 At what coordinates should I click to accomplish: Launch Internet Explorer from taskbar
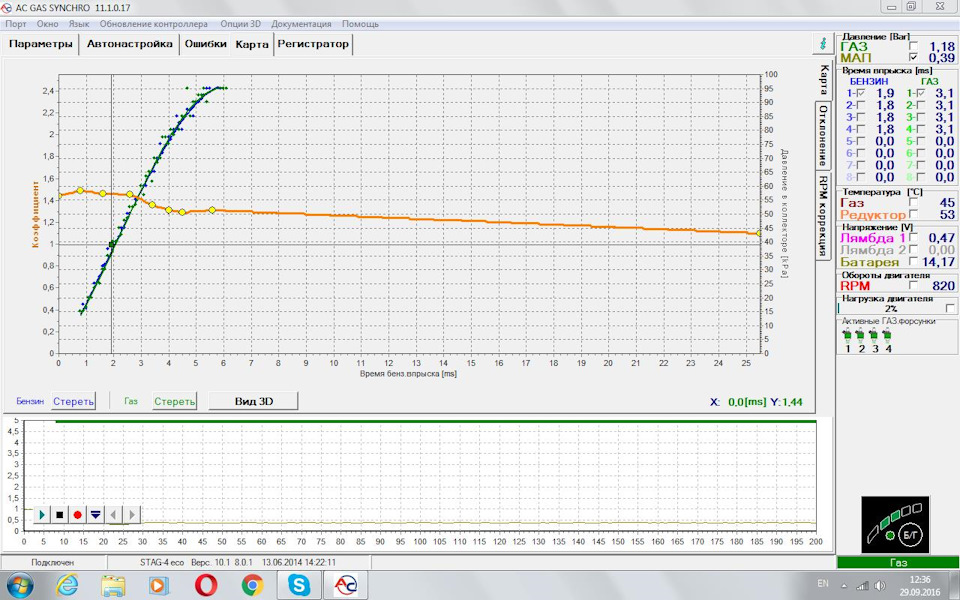pos(67,586)
